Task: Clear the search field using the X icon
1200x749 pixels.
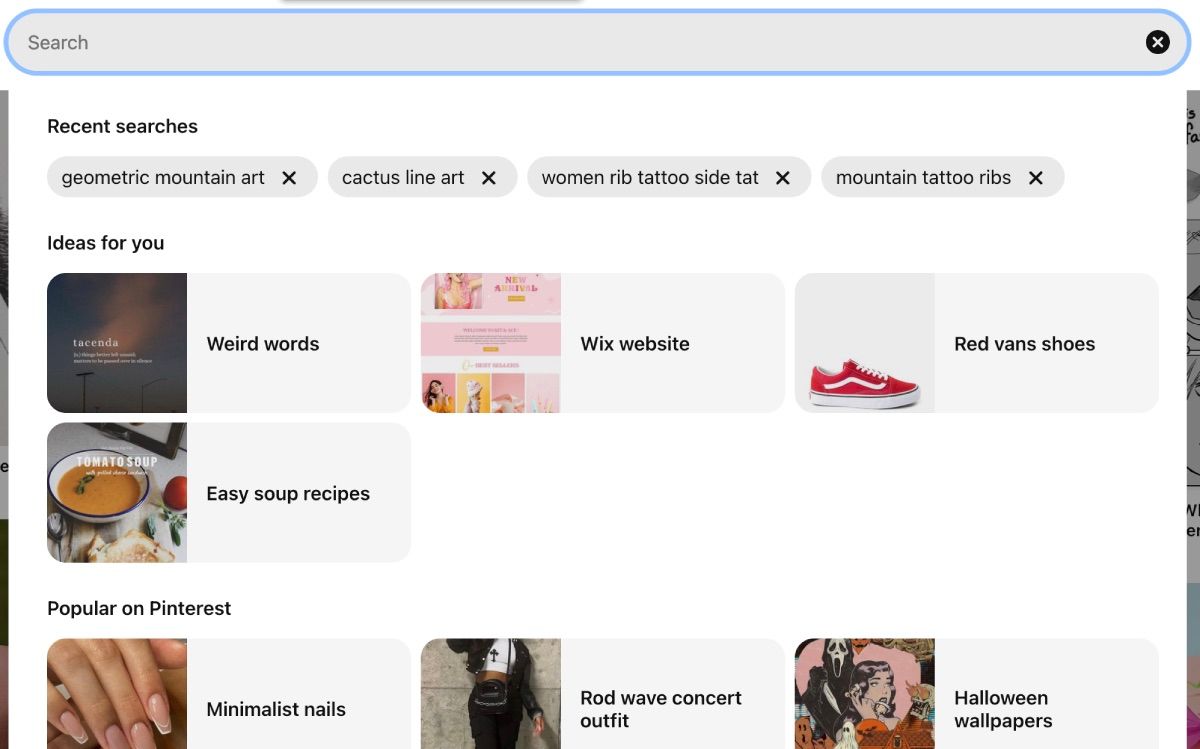Action: click(1157, 42)
